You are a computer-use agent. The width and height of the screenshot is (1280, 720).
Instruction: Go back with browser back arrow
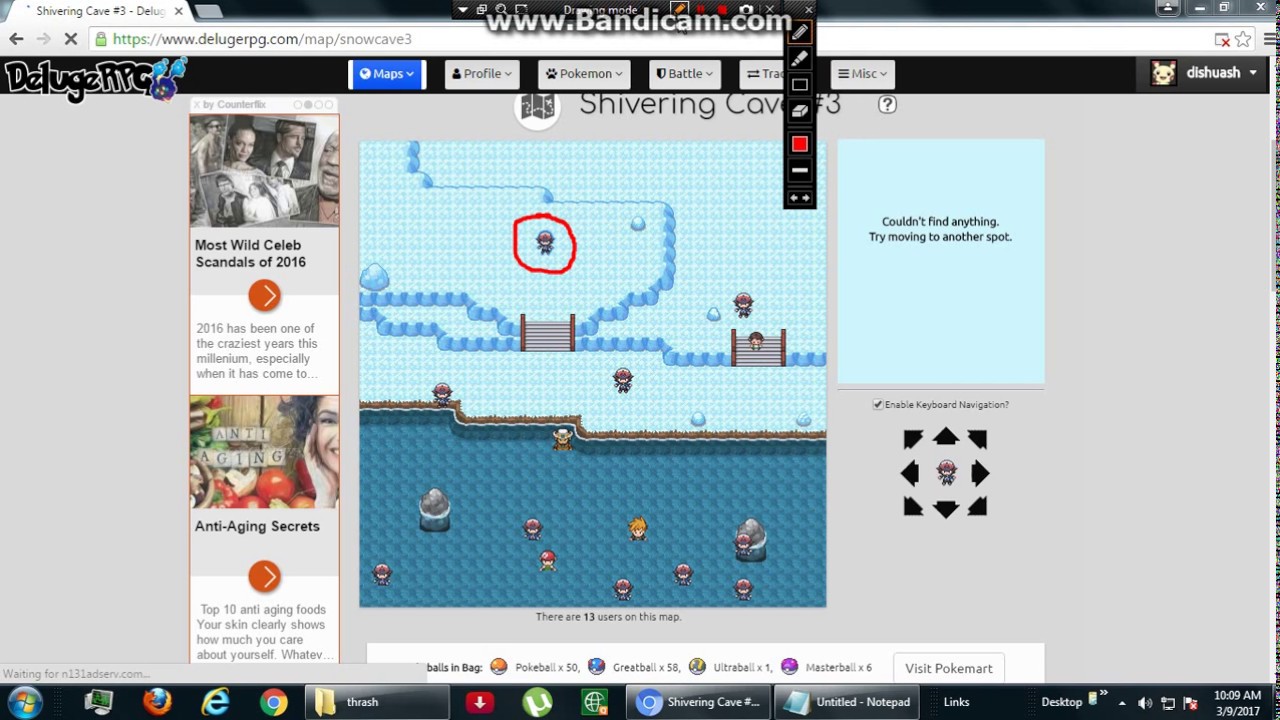(x=16, y=39)
